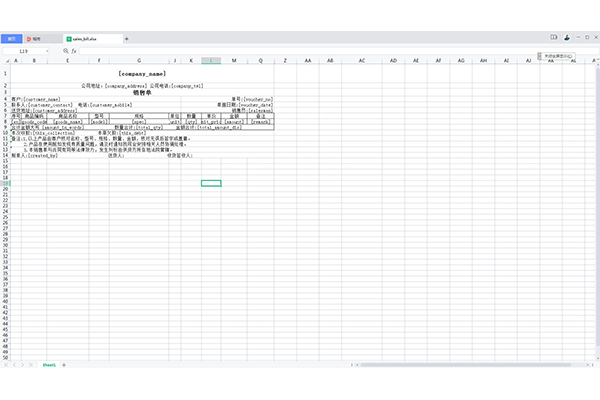Click the vertical scrollbar up arrow
This screenshot has width=600, height=400.
pos(598,66)
